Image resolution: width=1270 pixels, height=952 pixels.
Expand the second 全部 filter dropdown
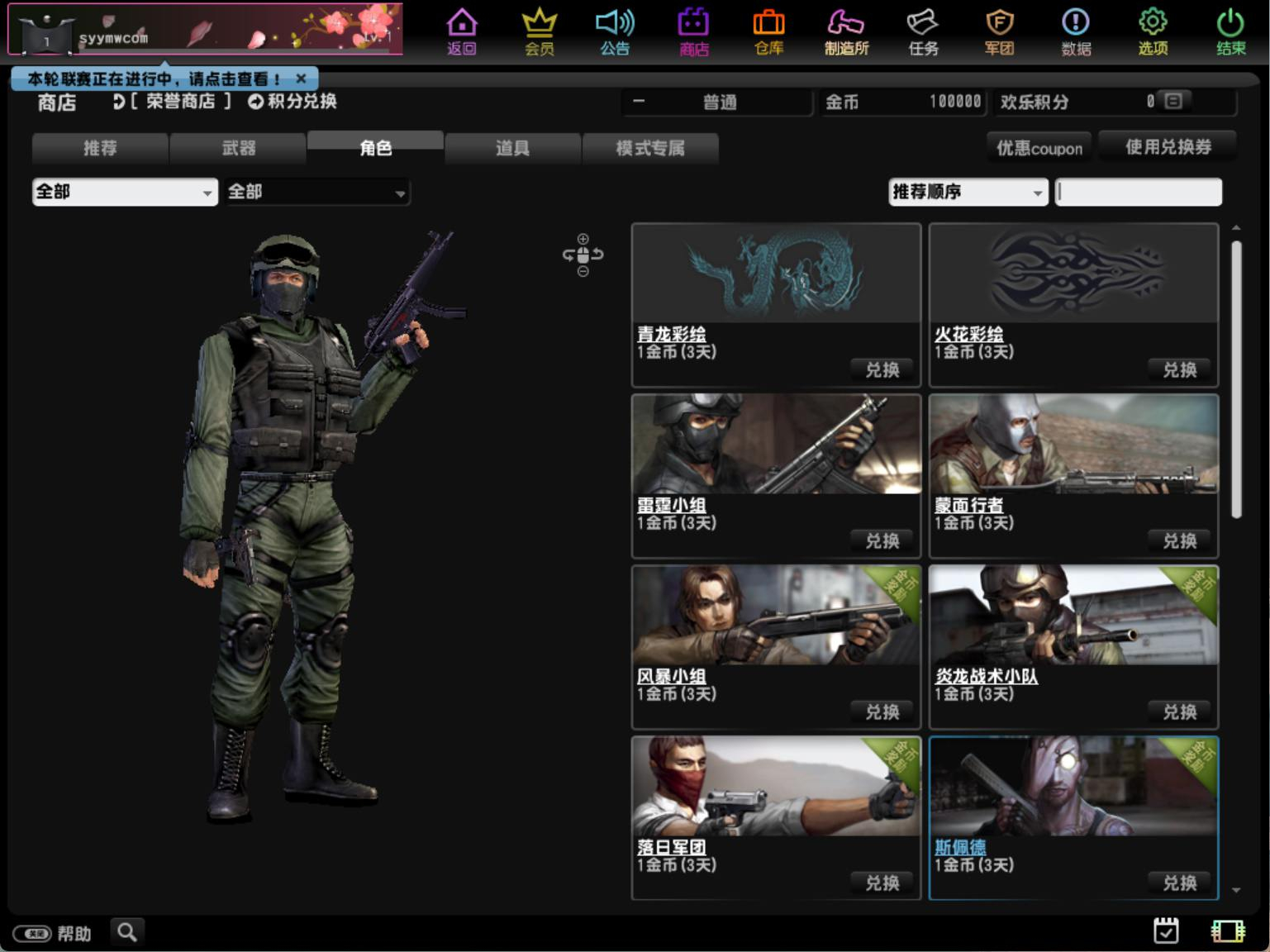(x=317, y=192)
